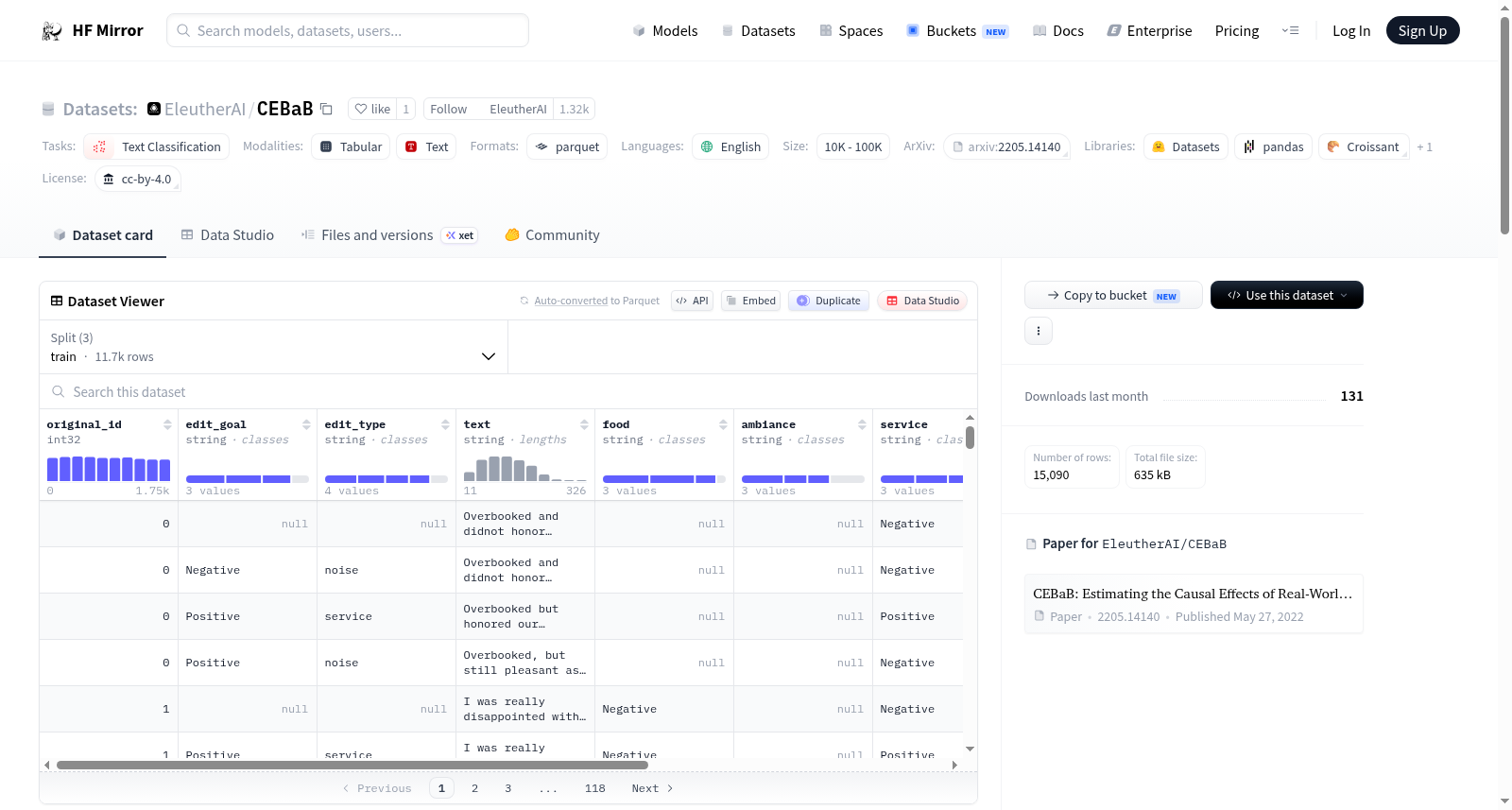The height and width of the screenshot is (810, 1512).
Task: Click the Sign Up button
Action: click(1423, 30)
